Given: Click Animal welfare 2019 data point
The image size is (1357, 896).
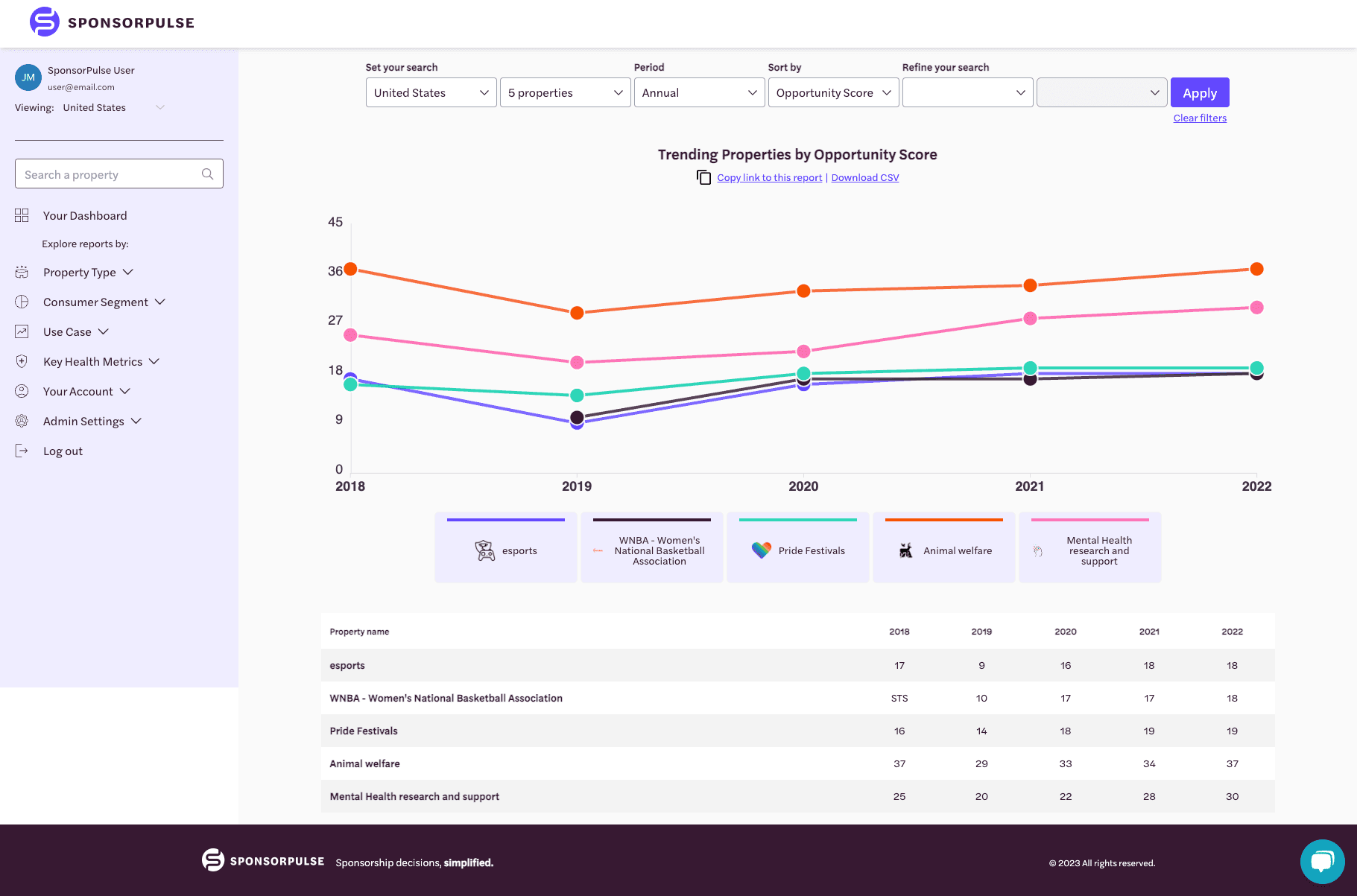Looking at the screenshot, I should (577, 313).
